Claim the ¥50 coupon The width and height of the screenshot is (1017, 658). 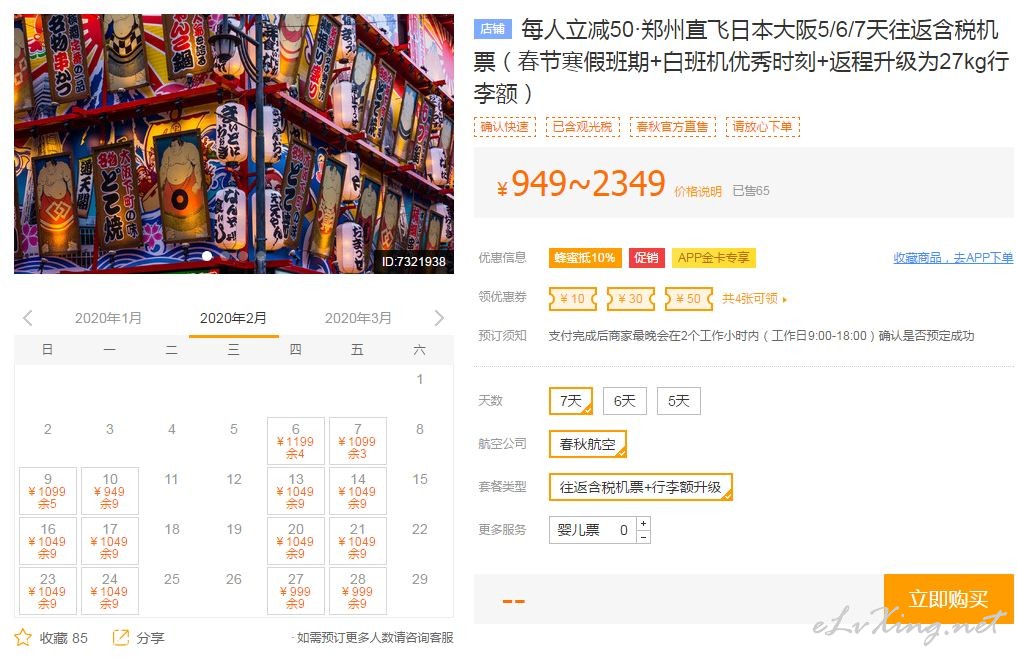click(x=689, y=299)
